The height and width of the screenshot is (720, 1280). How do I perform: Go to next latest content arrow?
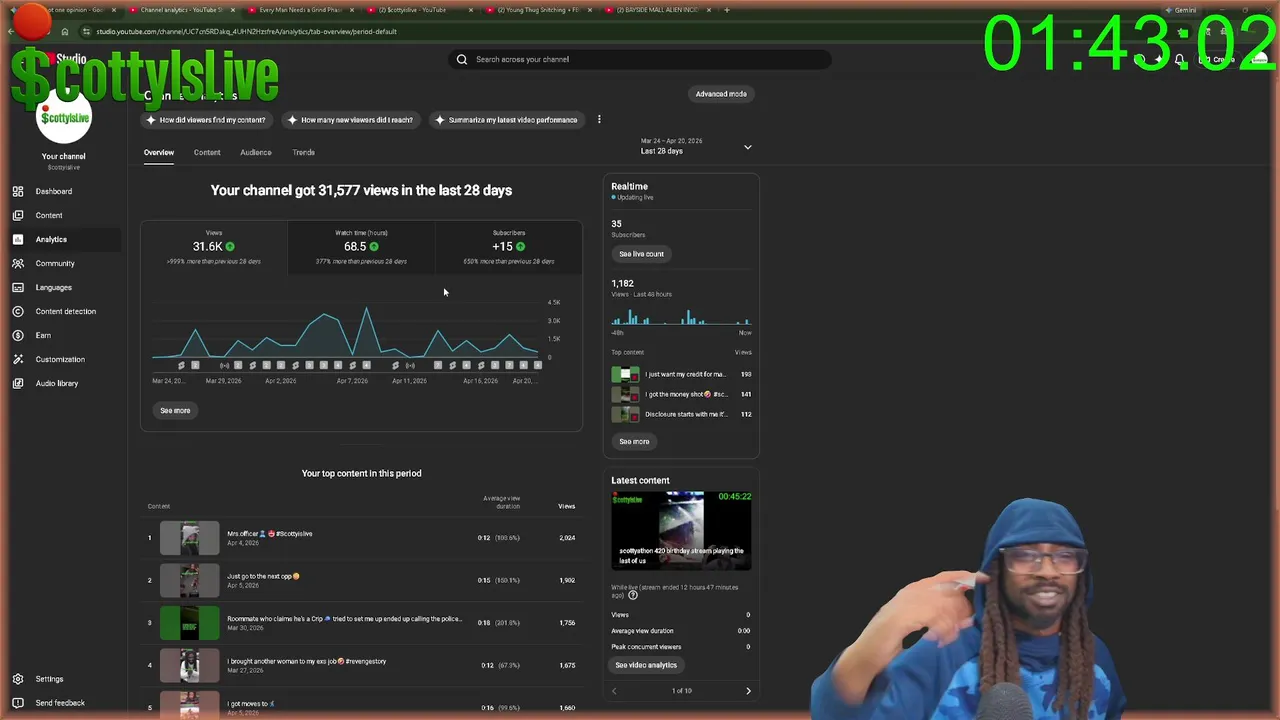point(748,691)
